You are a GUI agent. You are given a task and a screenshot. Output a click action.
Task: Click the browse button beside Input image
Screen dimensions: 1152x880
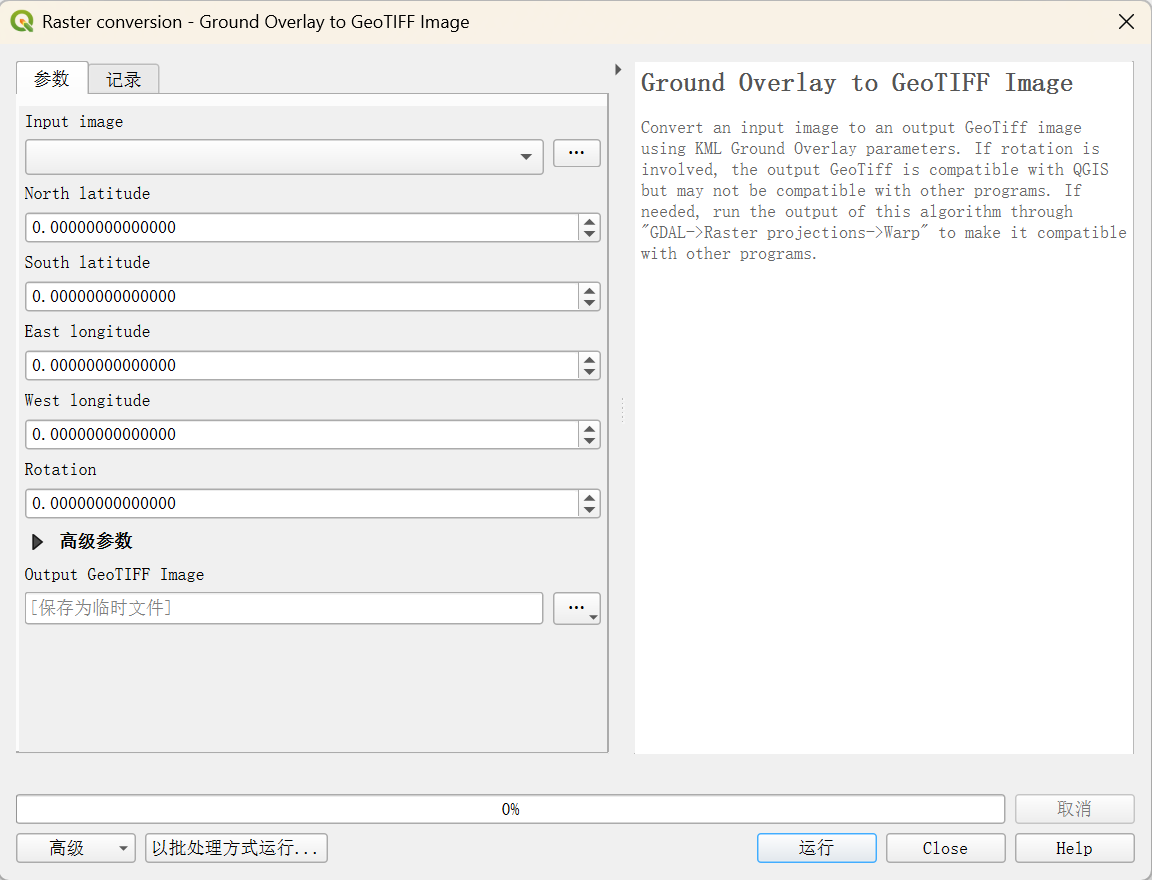576,153
